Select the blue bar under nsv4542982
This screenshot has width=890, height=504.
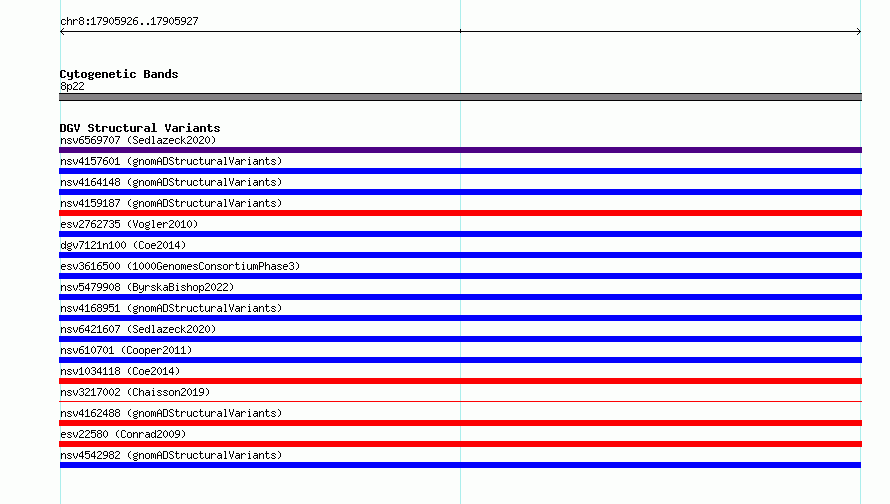460,465
